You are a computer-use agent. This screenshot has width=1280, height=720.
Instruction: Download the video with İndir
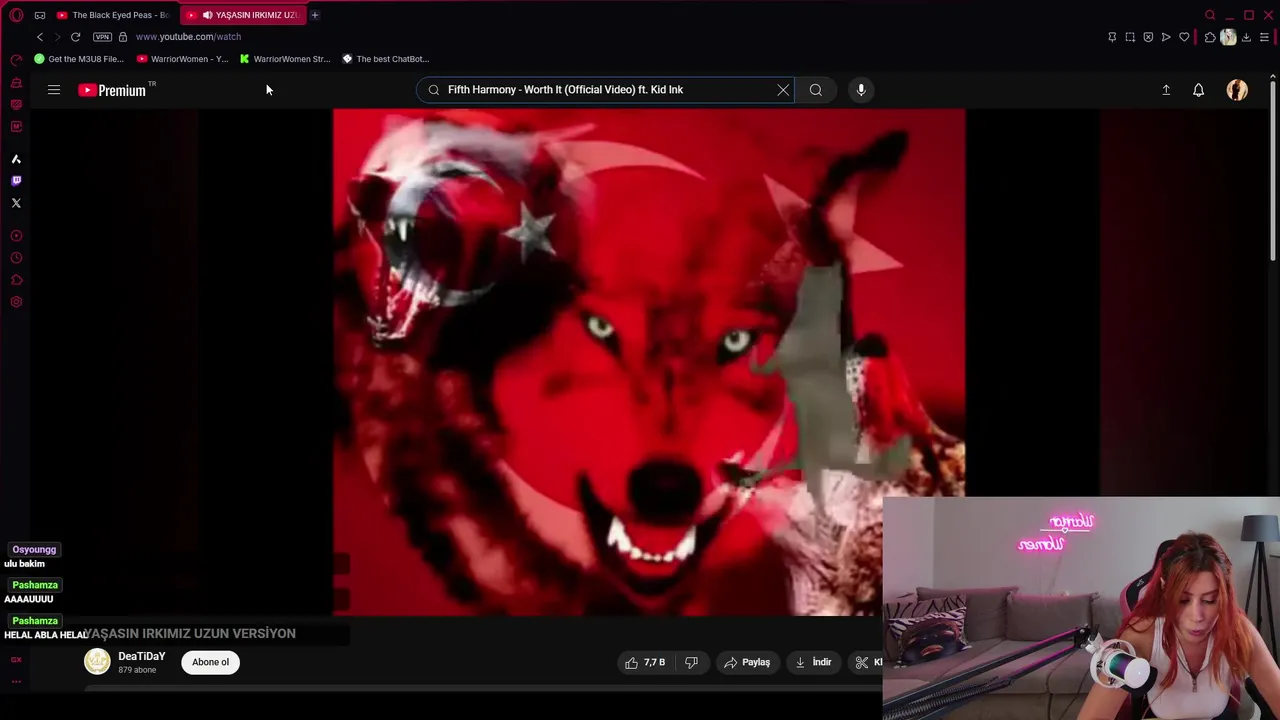813,662
